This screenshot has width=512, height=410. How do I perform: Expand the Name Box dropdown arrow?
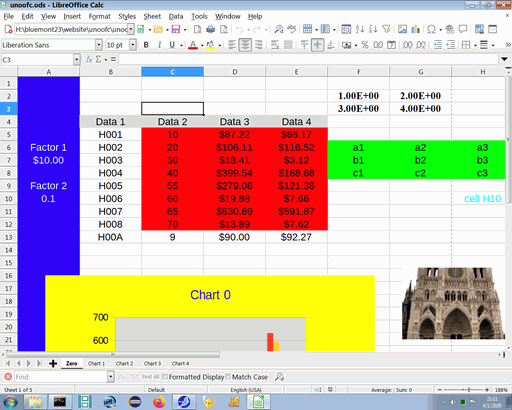tap(77, 60)
